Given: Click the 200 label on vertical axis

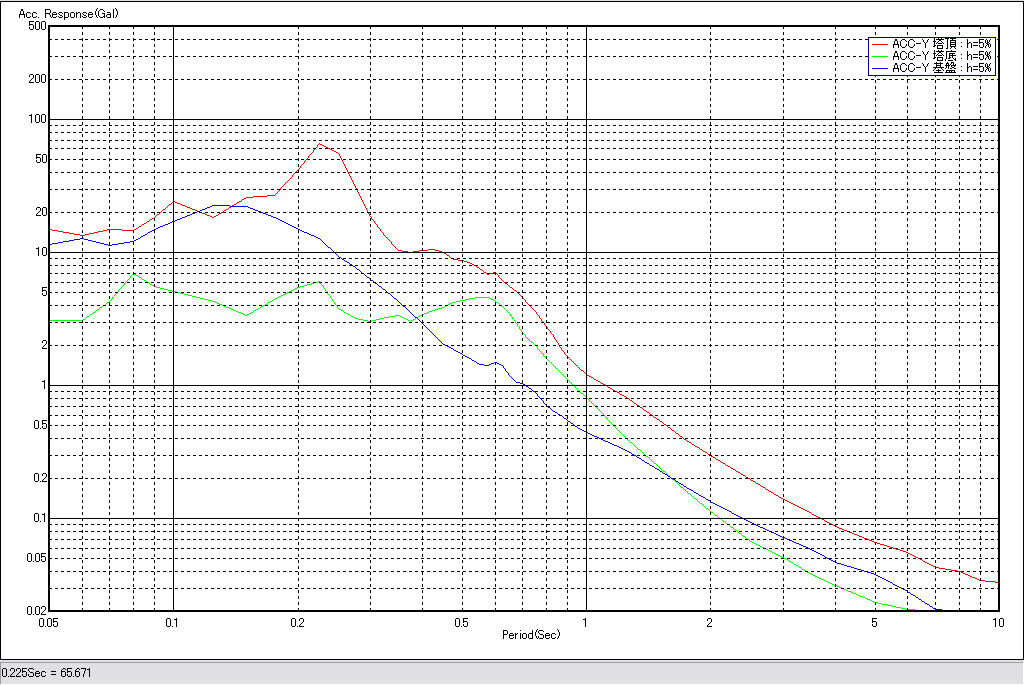Looking at the screenshot, I should [x=38, y=79].
